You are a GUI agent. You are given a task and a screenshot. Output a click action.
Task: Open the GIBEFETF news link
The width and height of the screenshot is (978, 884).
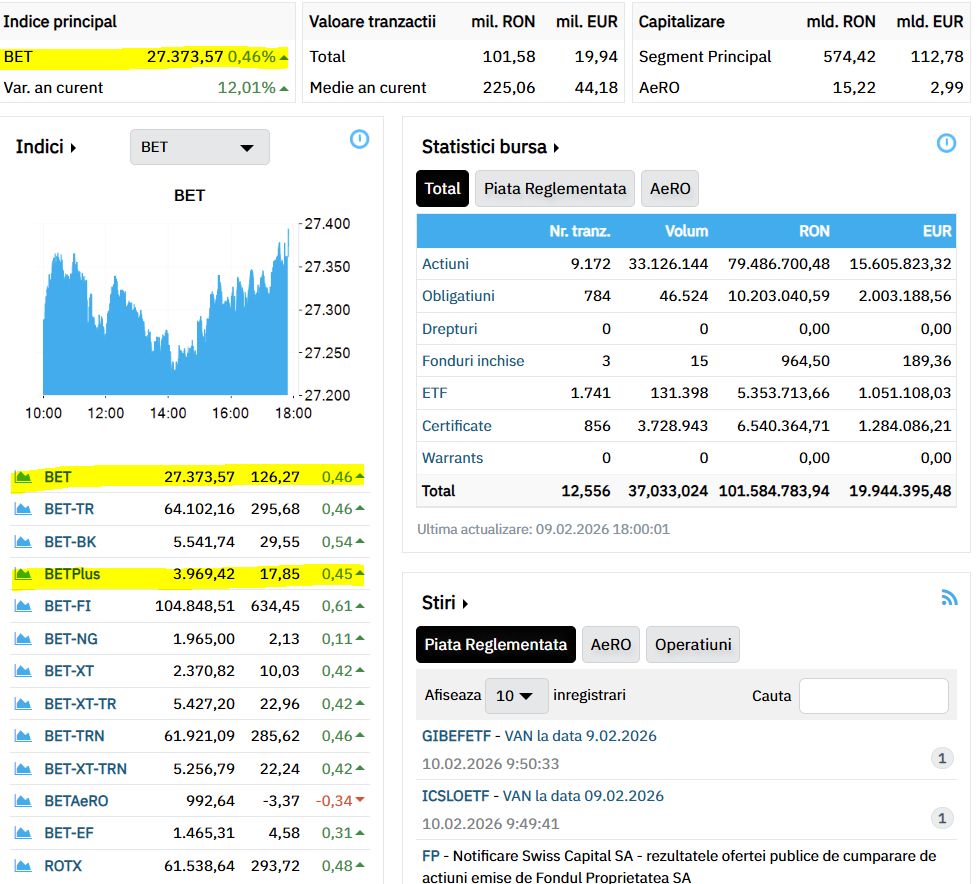456,736
